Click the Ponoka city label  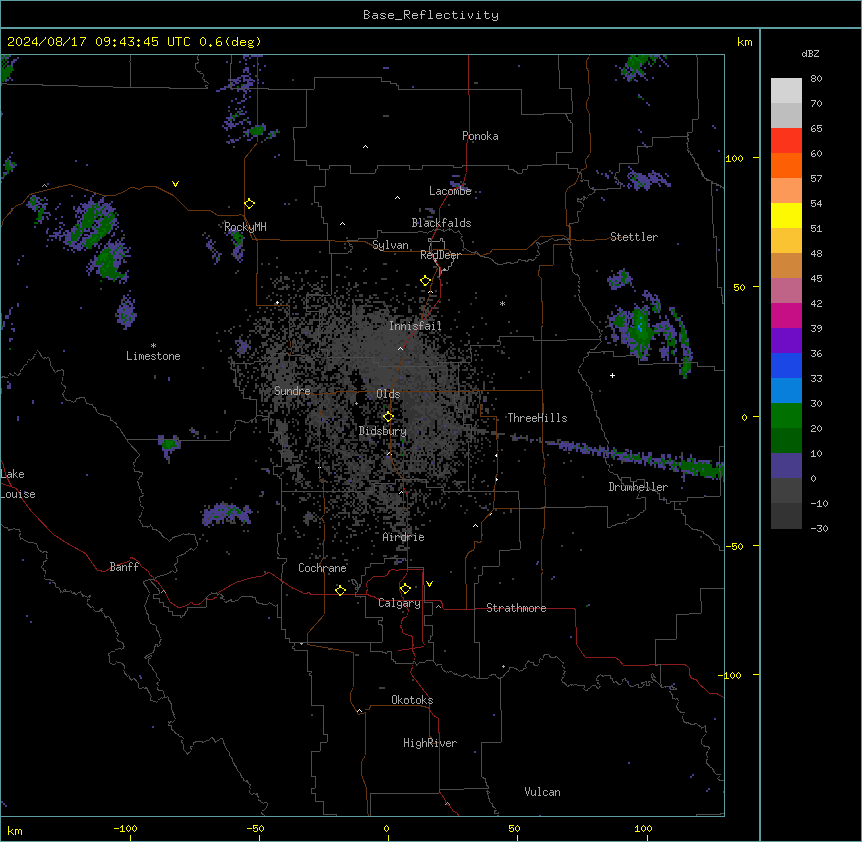(x=480, y=136)
